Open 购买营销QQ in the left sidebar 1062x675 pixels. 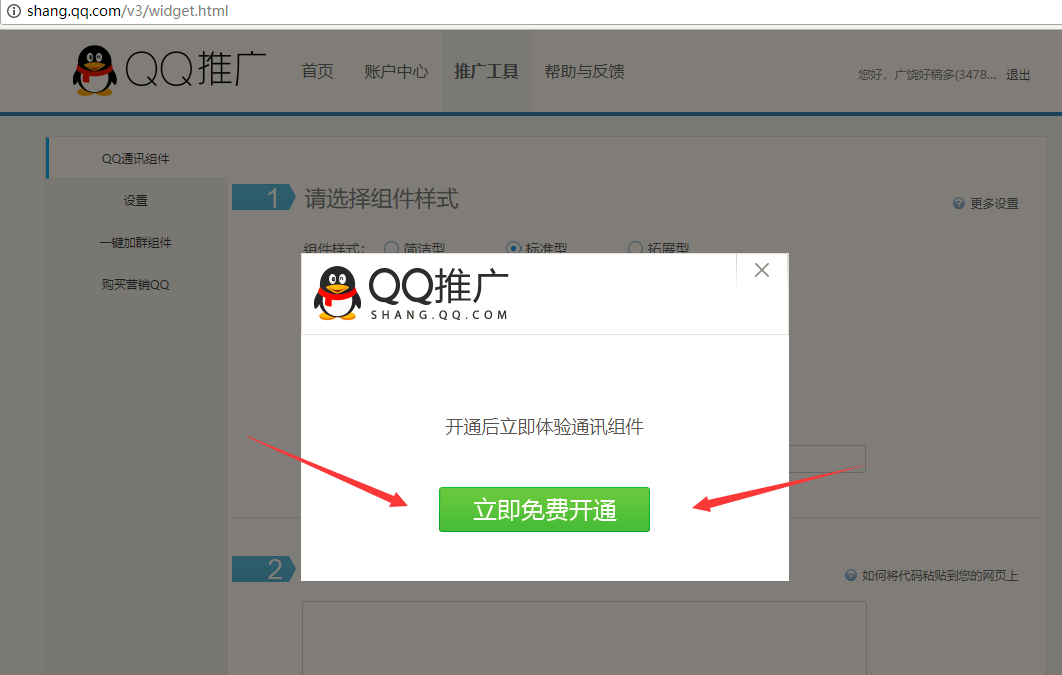(136, 285)
